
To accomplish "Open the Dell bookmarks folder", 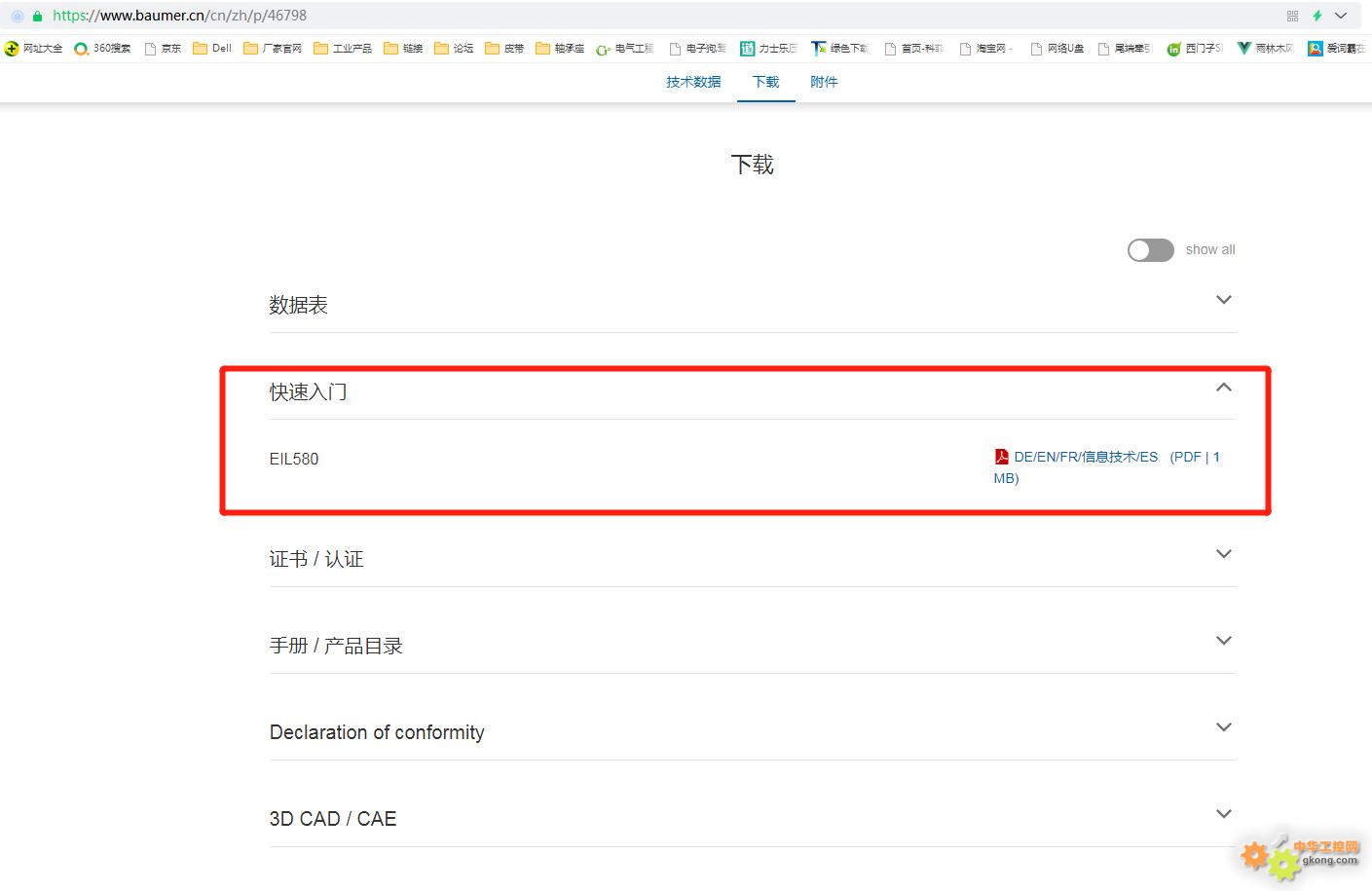I will coord(212,48).
